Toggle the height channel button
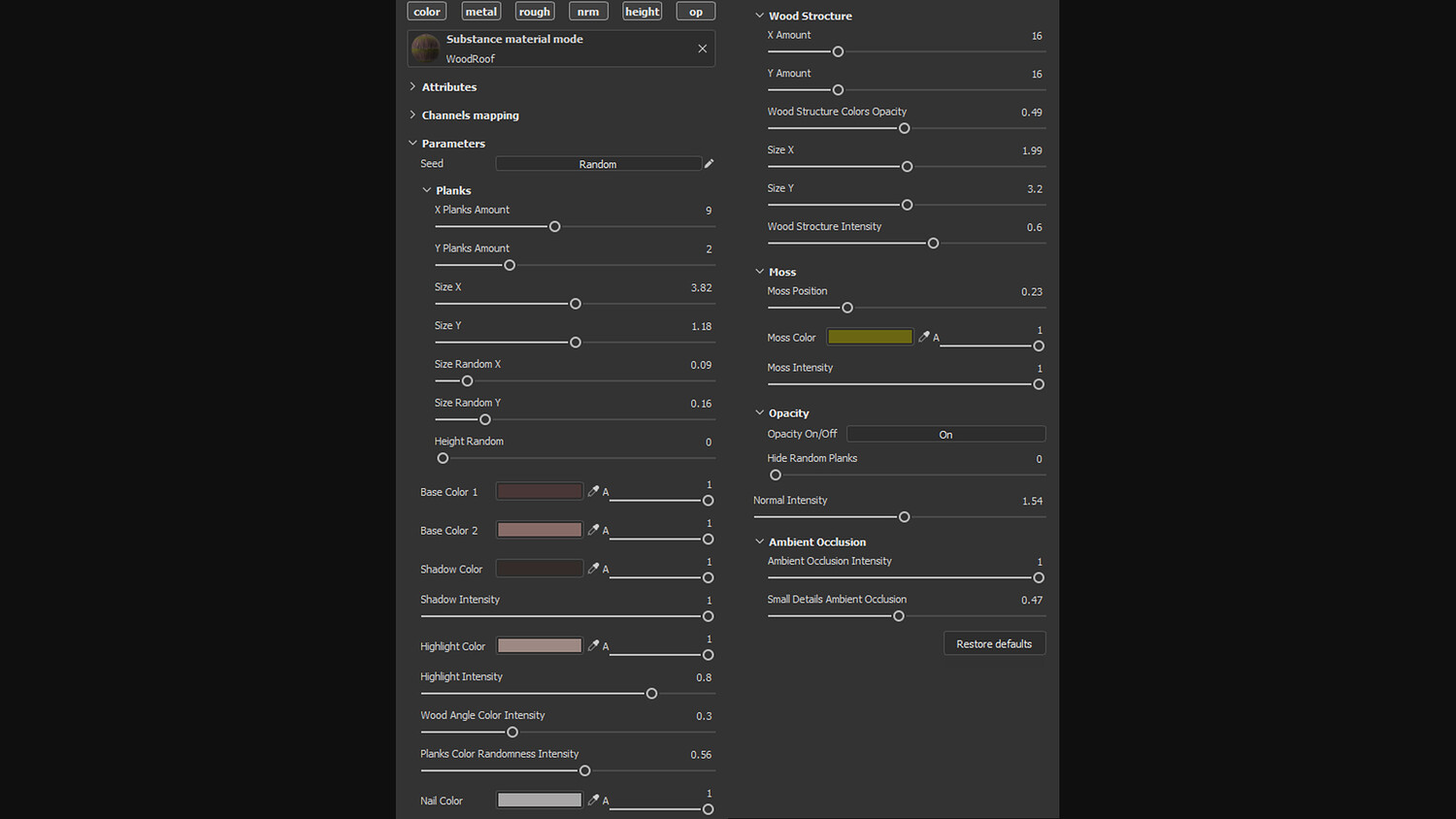Image resolution: width=1456 pixels, height=819 pixels. (x=642, y=12)
